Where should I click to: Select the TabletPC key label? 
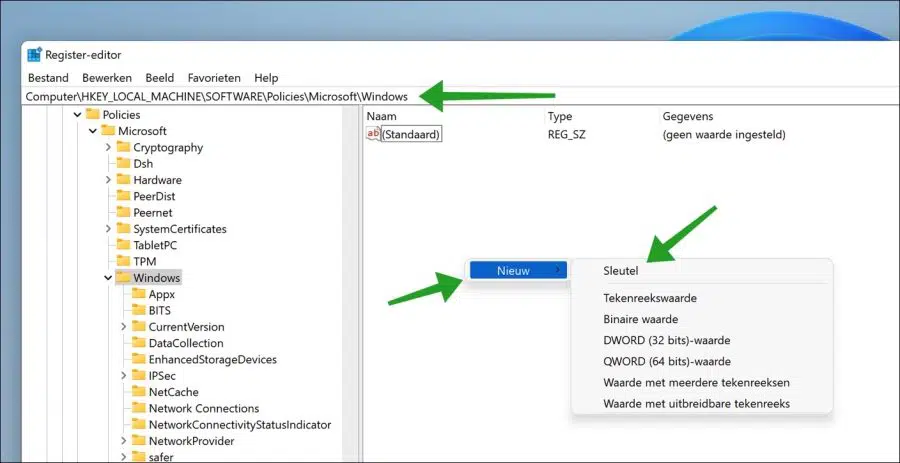coord(155,246)
